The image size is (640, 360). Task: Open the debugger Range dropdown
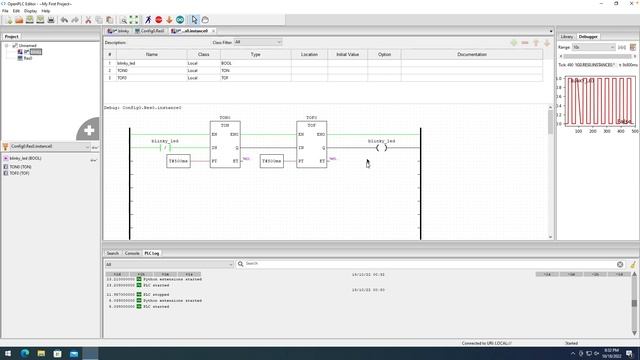tap(593, 47)
